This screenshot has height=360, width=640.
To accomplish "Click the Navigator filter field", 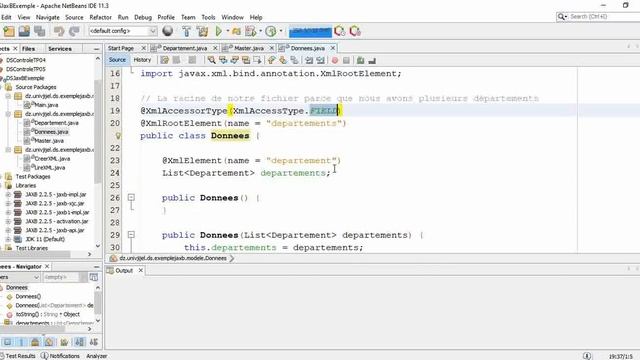I will pyautogui.click(x=61, y=277).
